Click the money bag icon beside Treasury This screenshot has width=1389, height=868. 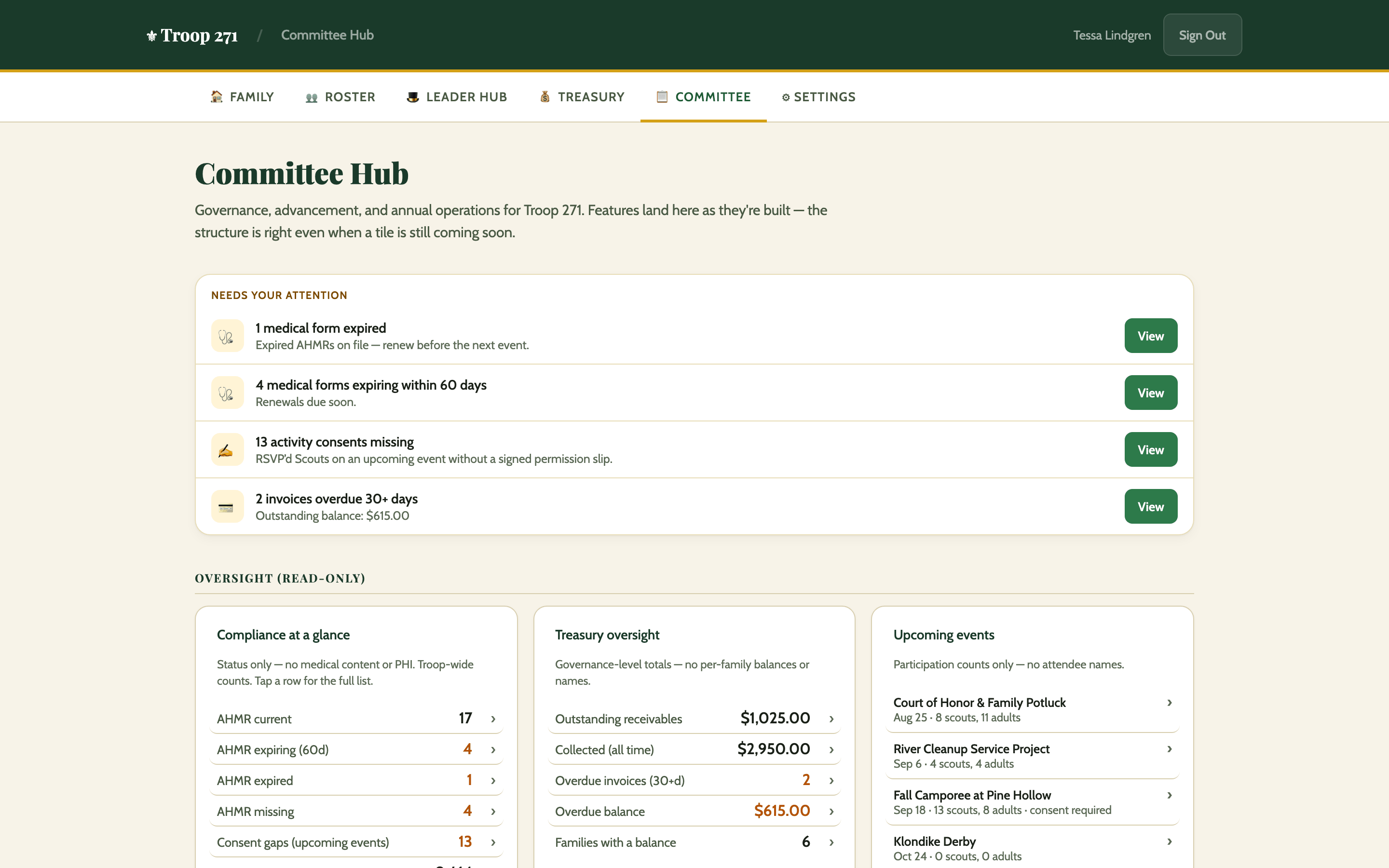(x=545, y=96)
